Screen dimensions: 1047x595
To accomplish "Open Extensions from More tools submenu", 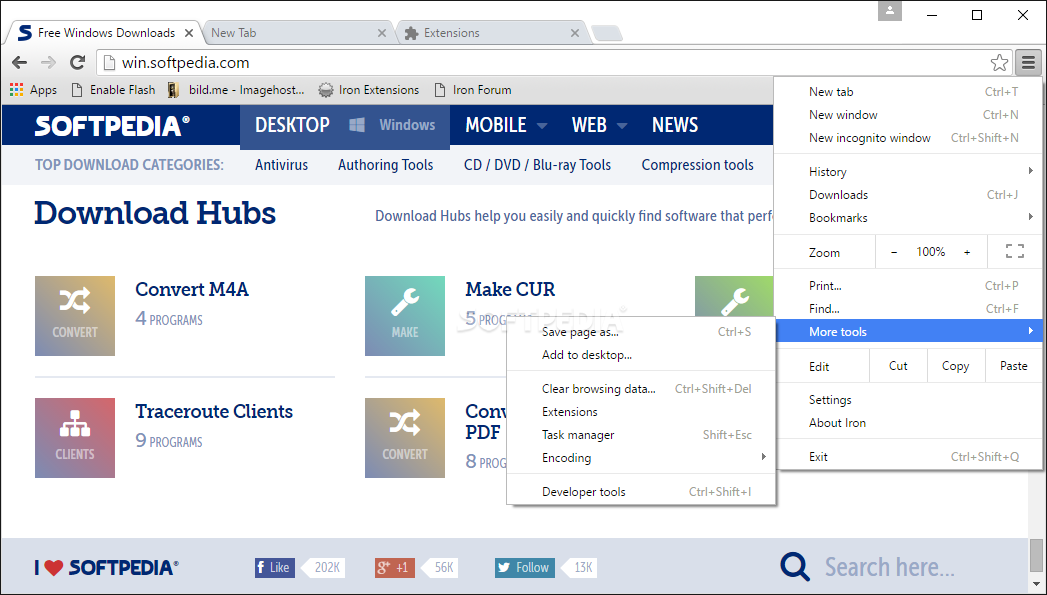I will (641, 412).
